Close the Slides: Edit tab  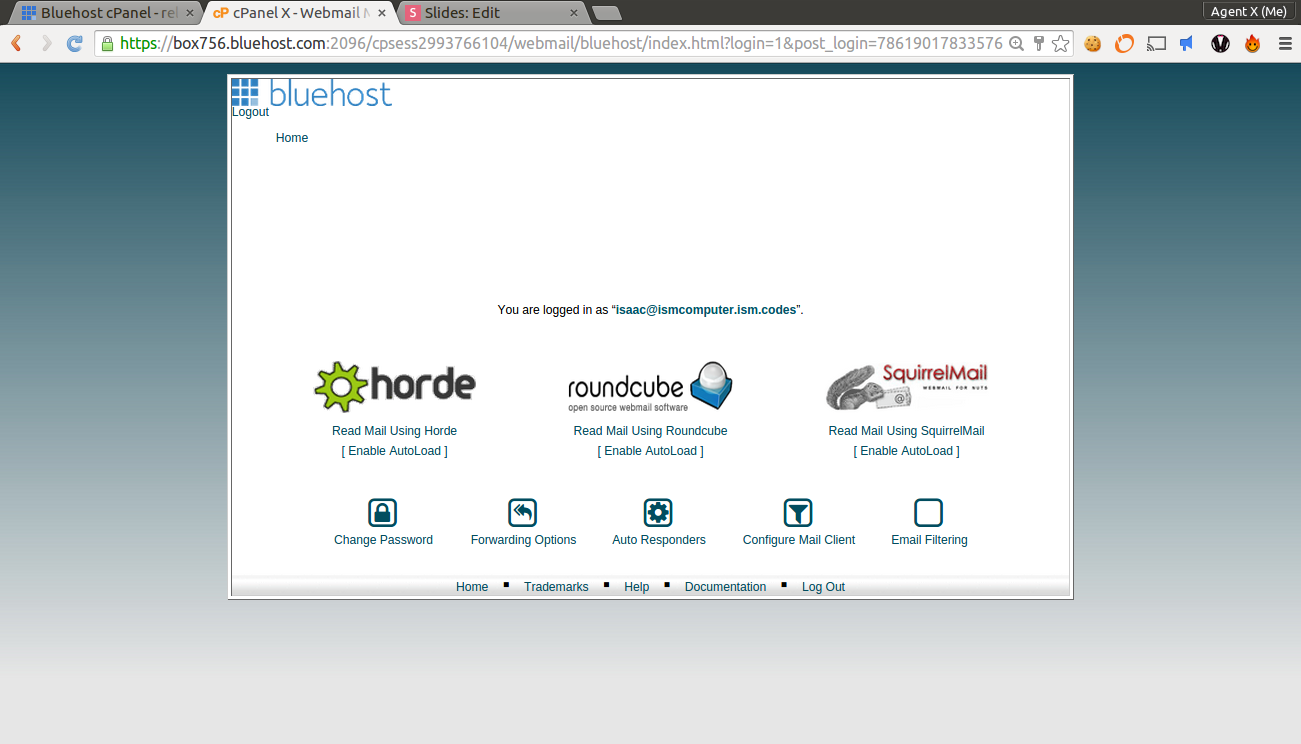click(574, 13)
